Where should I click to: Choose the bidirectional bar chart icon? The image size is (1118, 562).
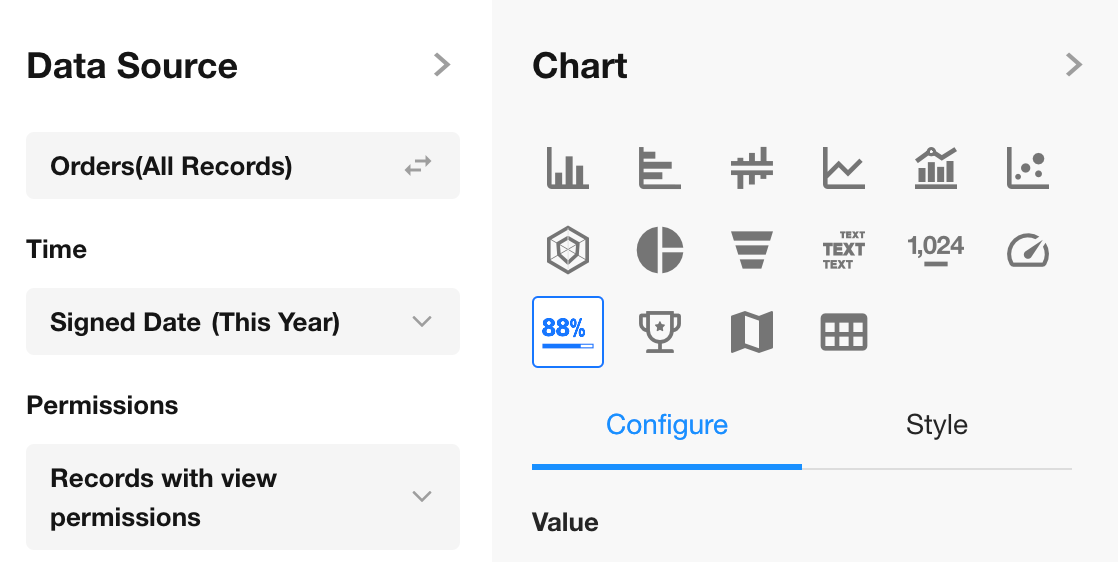752,168
